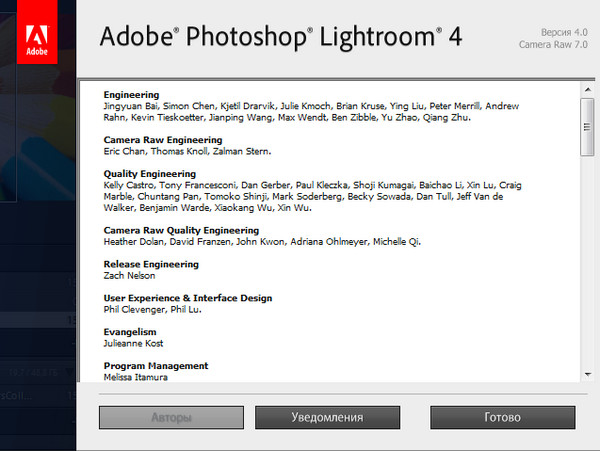Image resolution: width=600 pixels, height=451 pixels.
Task: Click the Camera Raw 7.0 label
Action: tap(555, 45)
